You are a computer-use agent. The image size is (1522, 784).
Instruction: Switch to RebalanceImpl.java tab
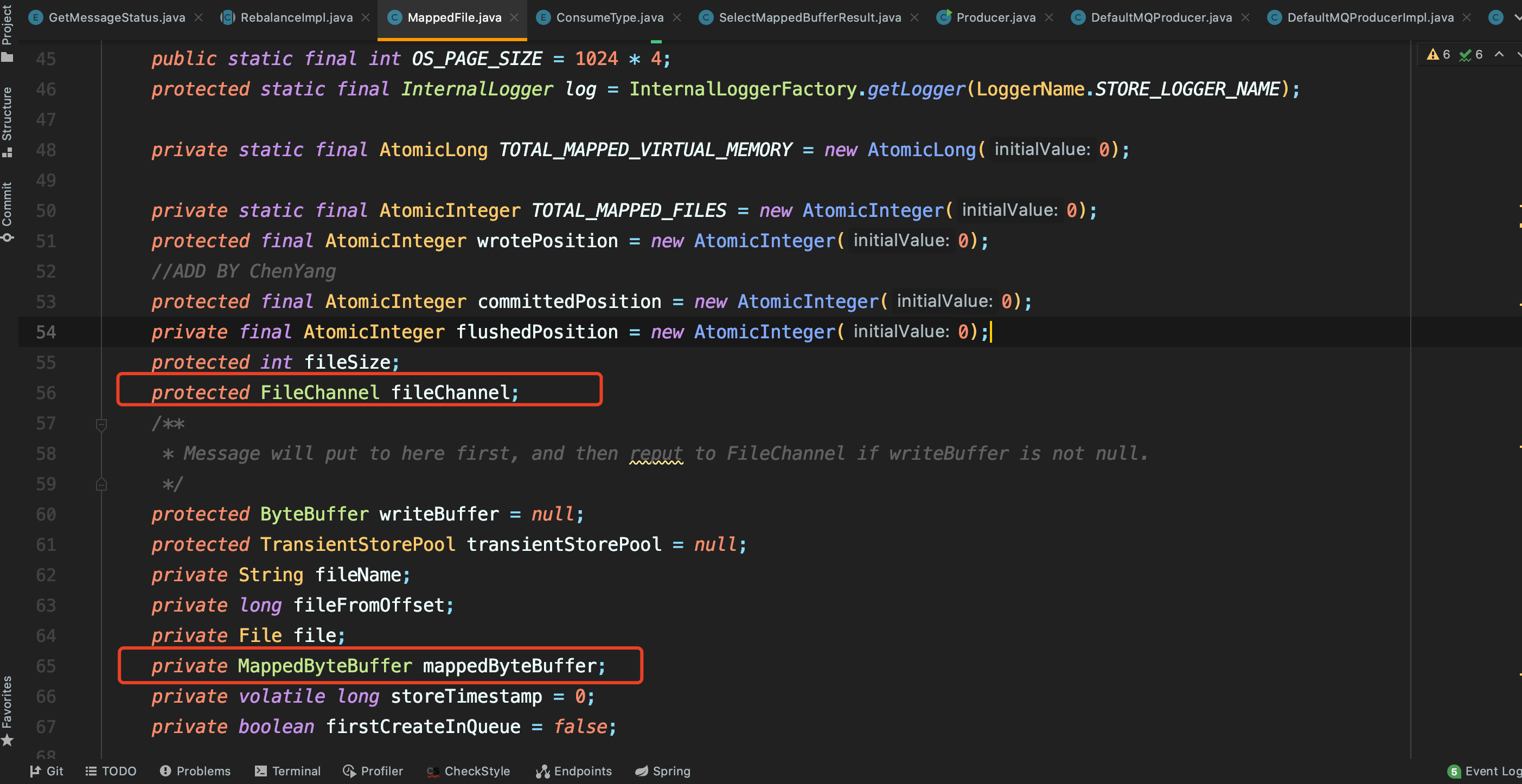point(297,18)
